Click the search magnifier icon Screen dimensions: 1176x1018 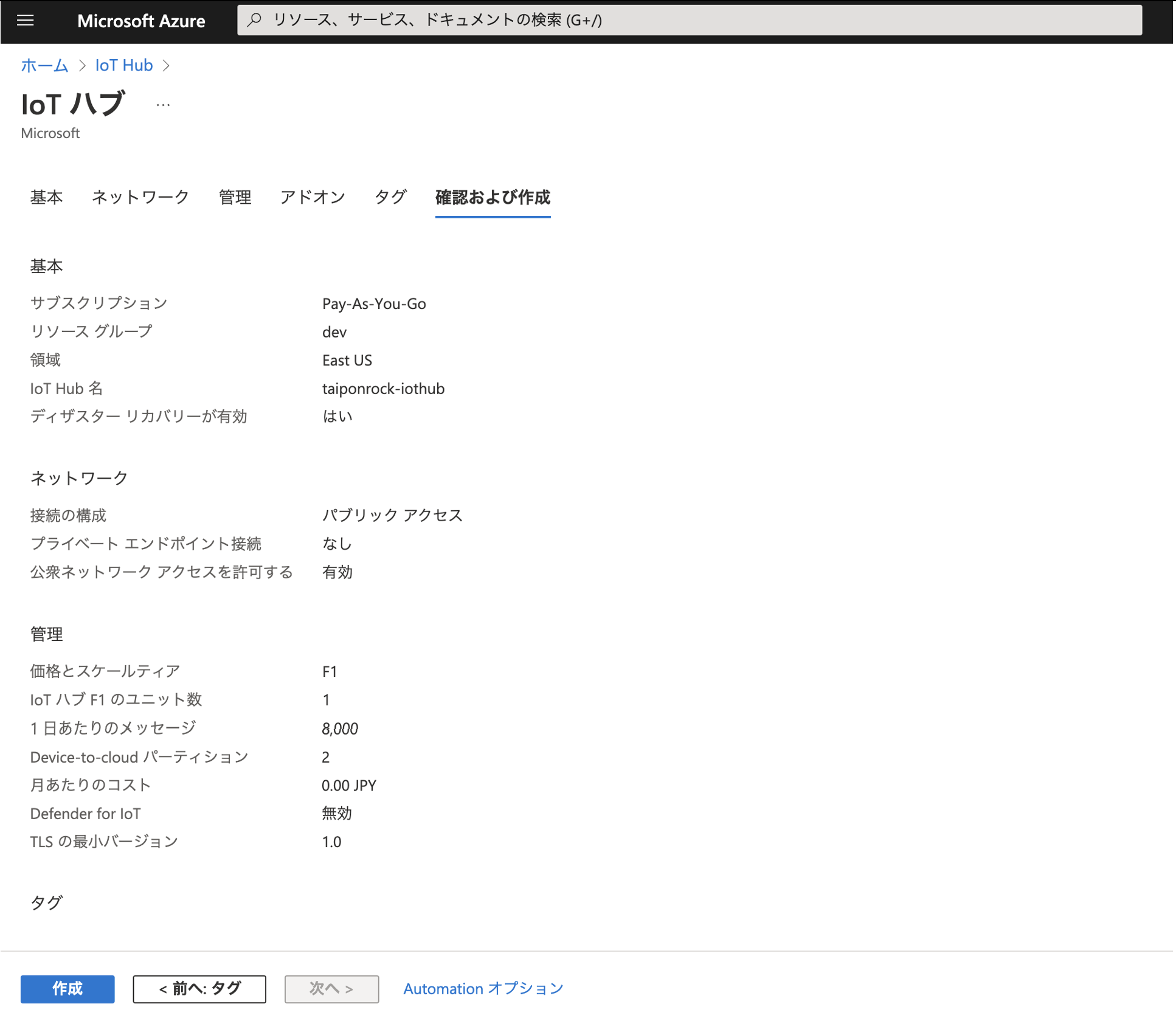[x=255, y=20]
